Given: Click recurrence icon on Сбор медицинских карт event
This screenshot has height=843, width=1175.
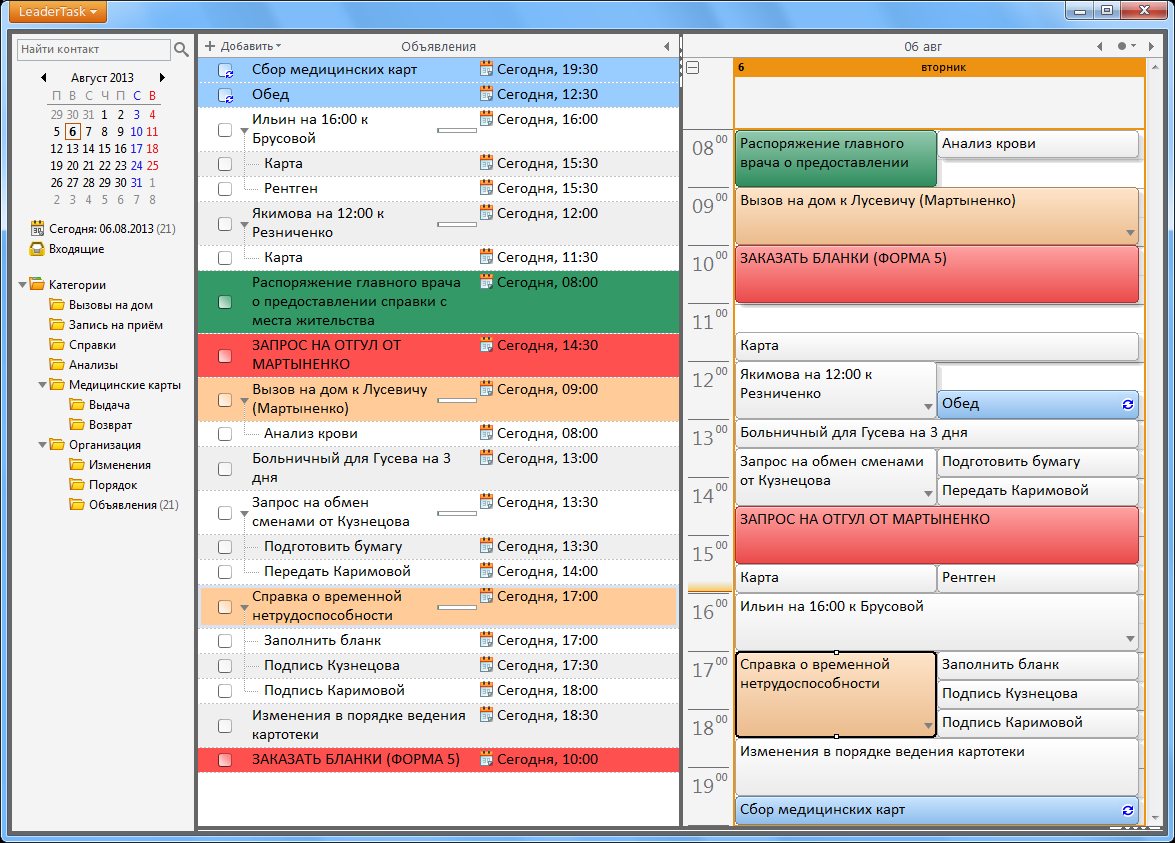Looking at the screenshot, I should (1128, 810).
